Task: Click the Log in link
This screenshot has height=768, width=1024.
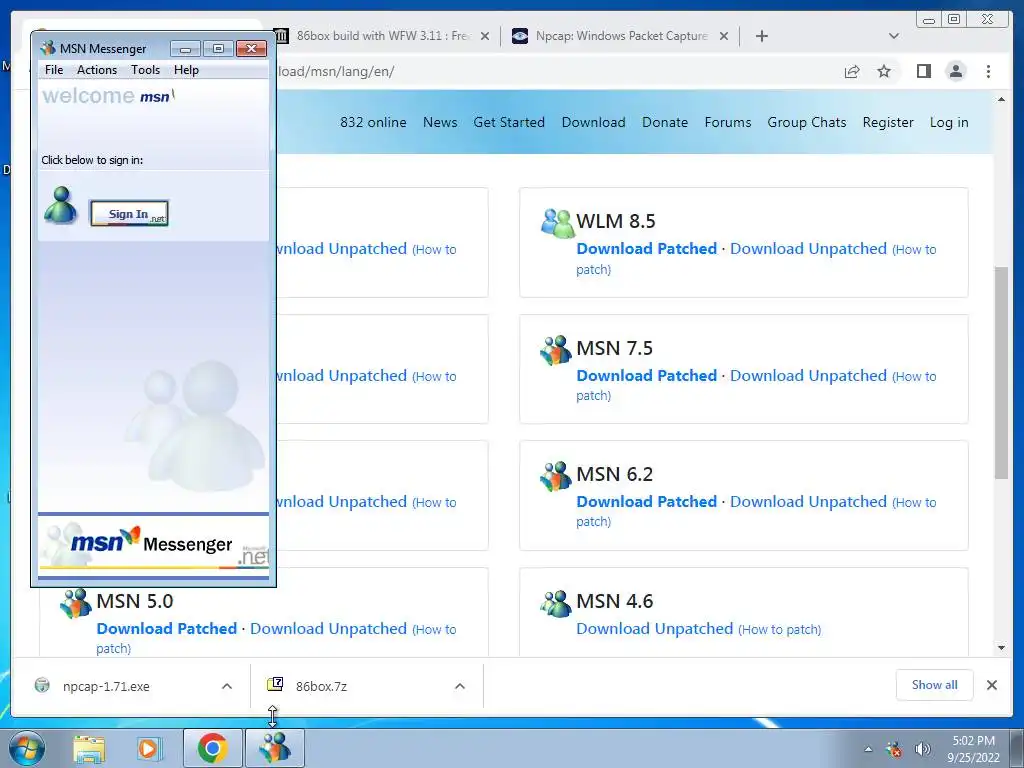Action: pyautogui.click(x=949, y=122)
